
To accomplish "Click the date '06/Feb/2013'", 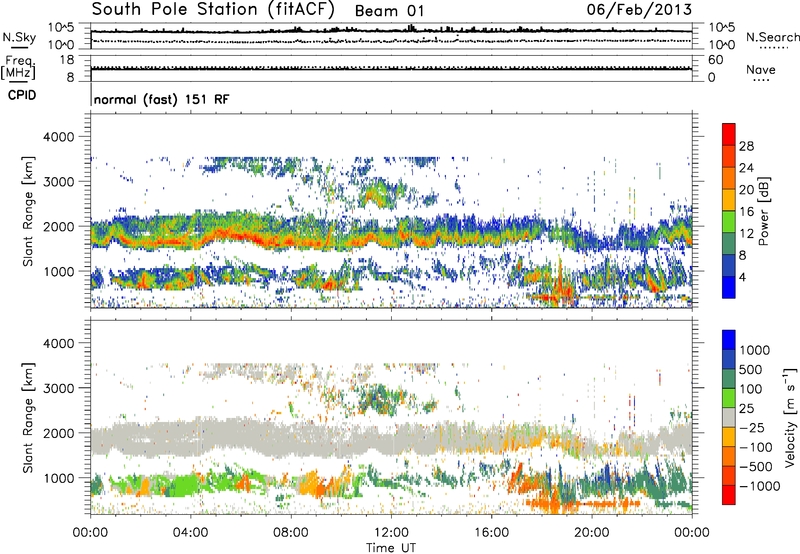I will tap(639, 9).
